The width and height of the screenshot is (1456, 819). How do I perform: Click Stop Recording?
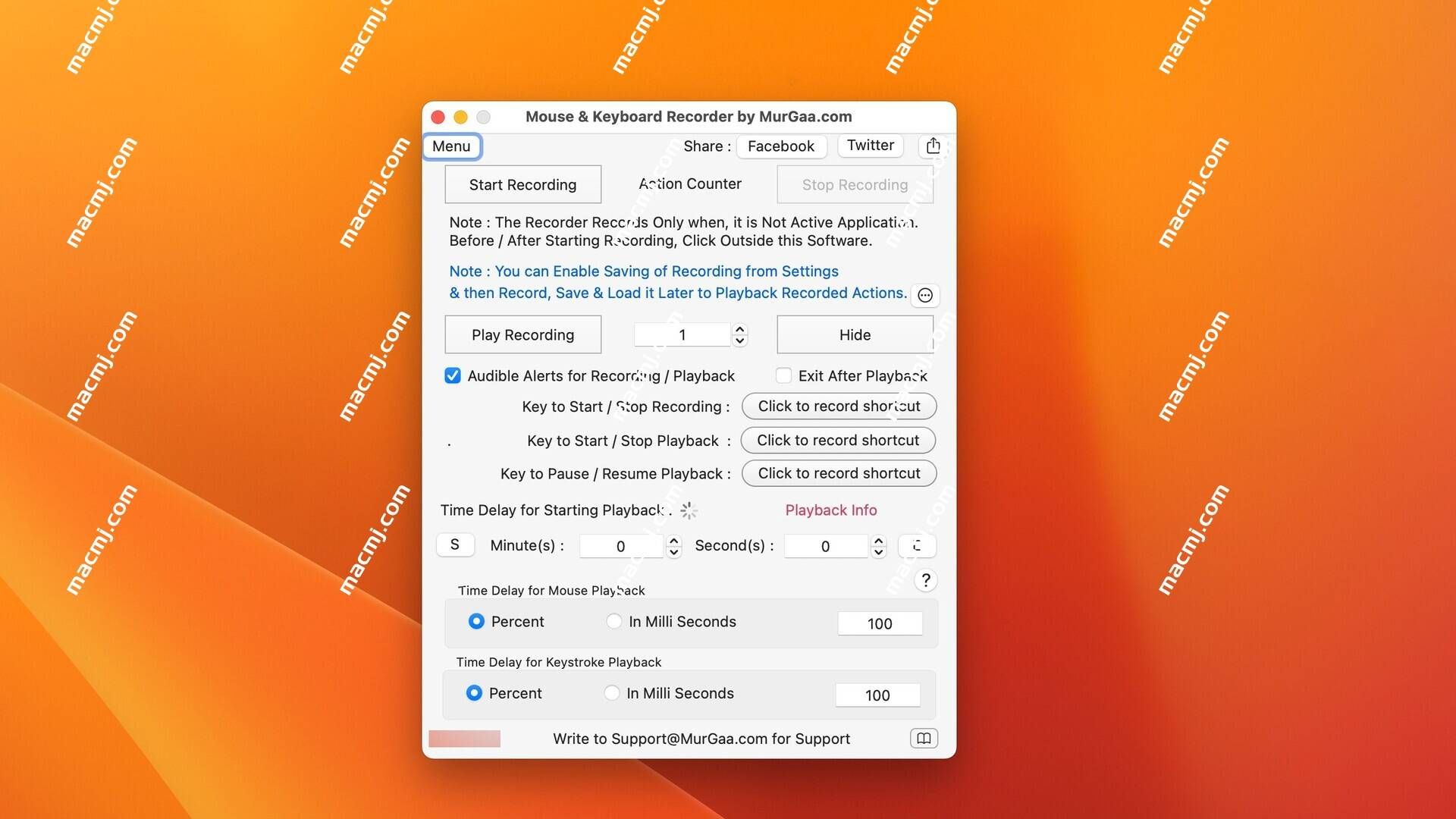tap(855, 184)
